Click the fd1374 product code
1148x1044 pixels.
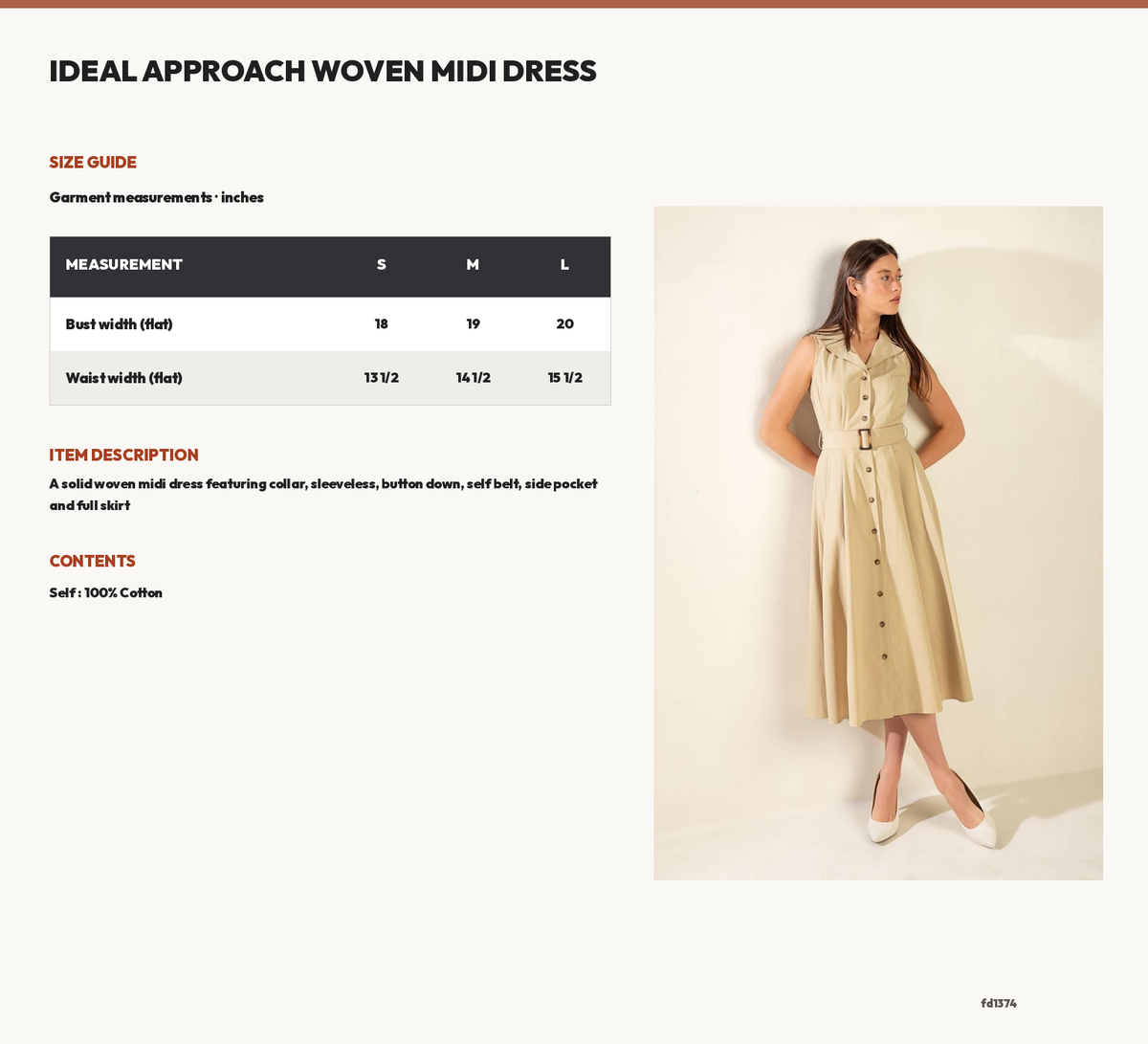[x=998, y=1004]
